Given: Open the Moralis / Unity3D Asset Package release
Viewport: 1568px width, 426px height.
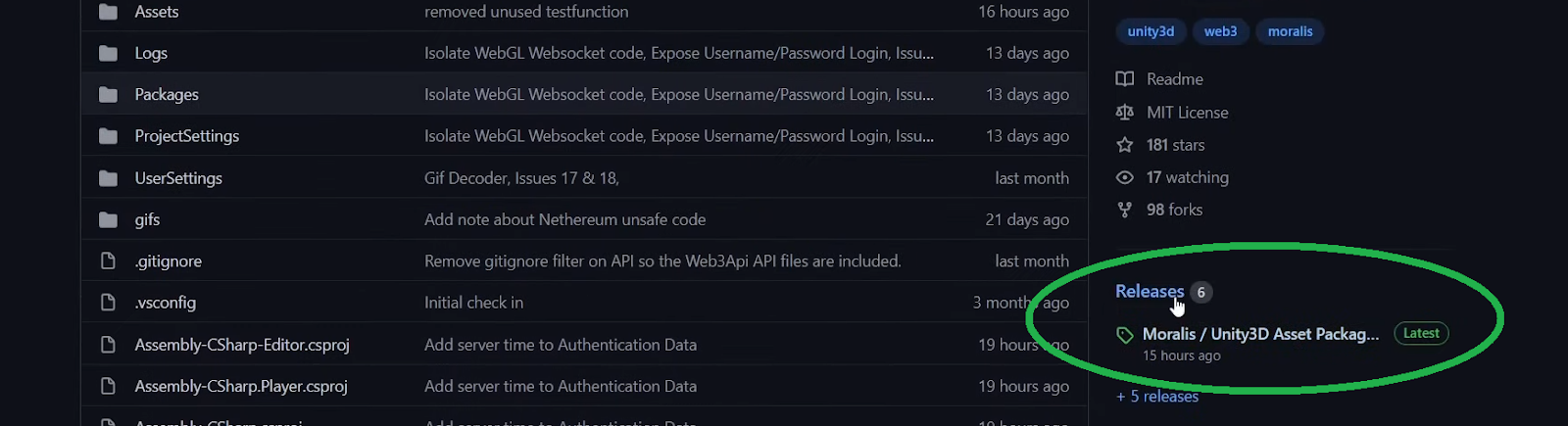Looking at the screenshot, I should pyautogui.click(x=1260, y=334).
